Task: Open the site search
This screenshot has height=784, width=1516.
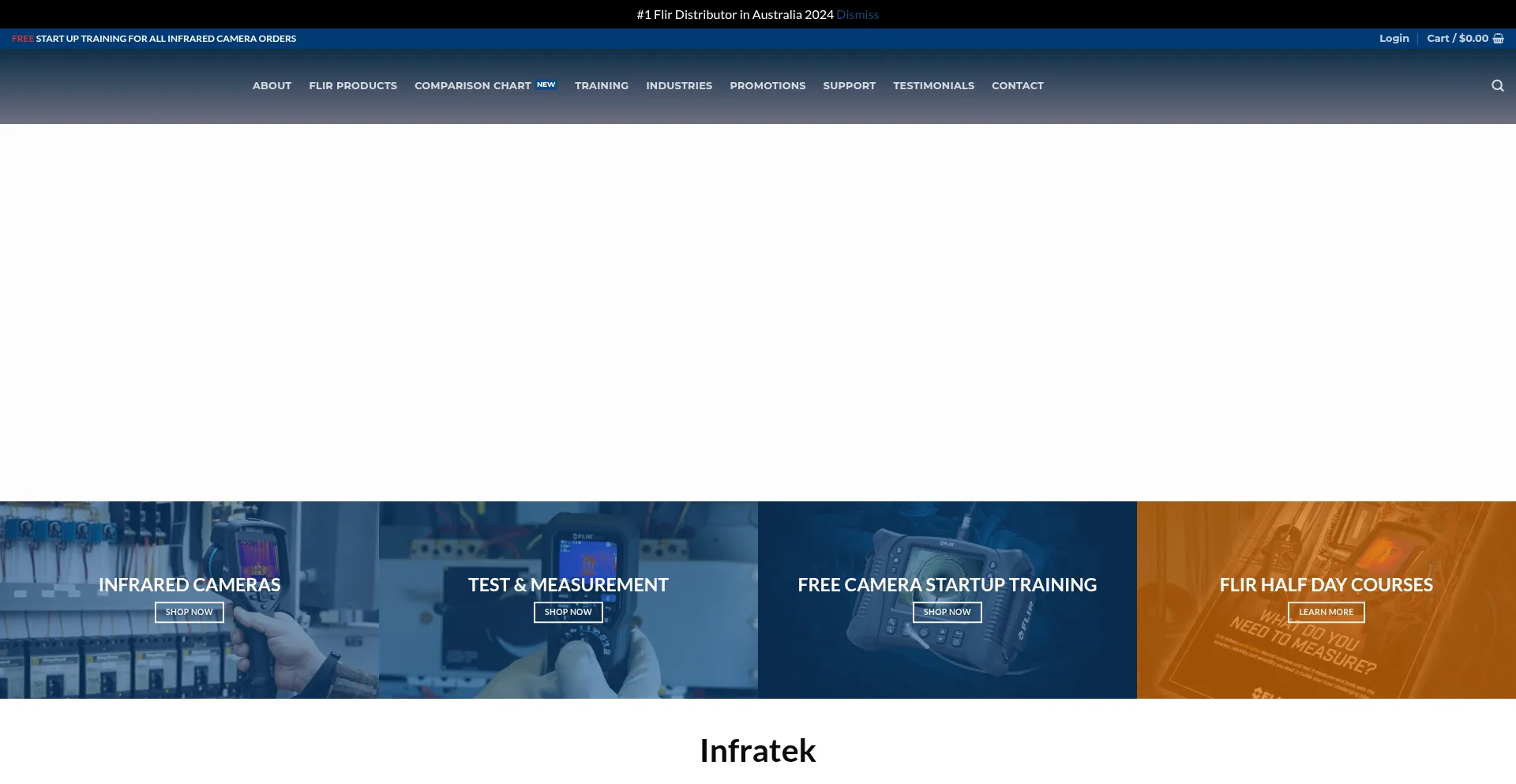Action: coord(1497,85)
